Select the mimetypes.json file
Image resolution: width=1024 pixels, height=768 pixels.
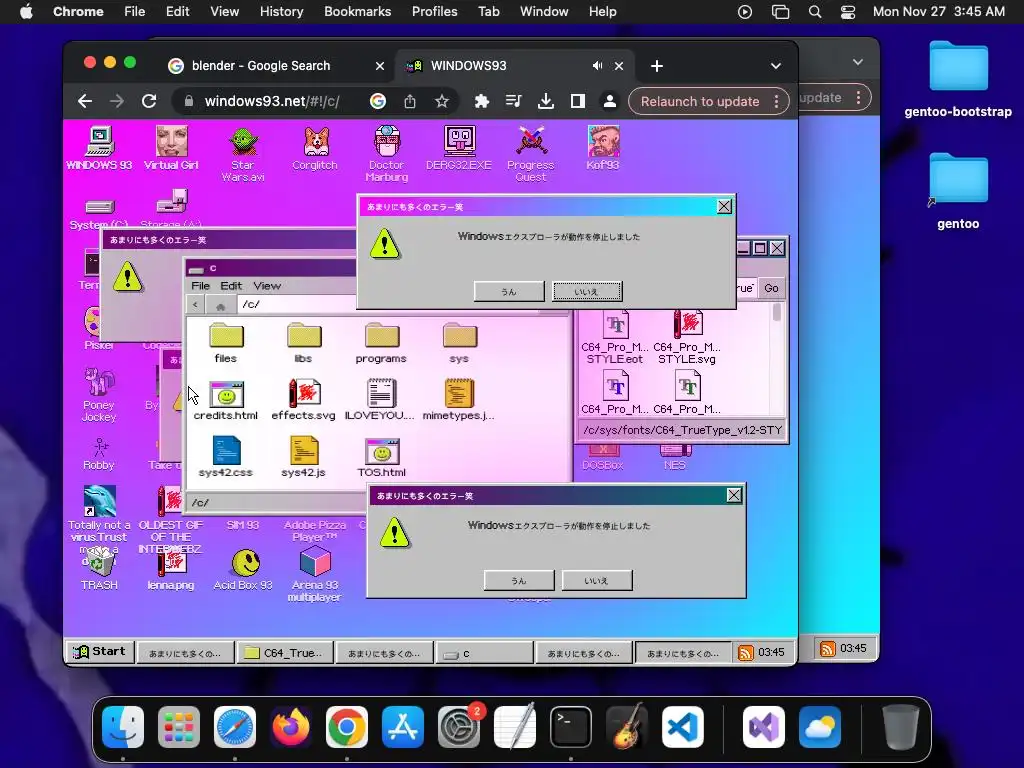pyautogui.click(x=459, y=400)
